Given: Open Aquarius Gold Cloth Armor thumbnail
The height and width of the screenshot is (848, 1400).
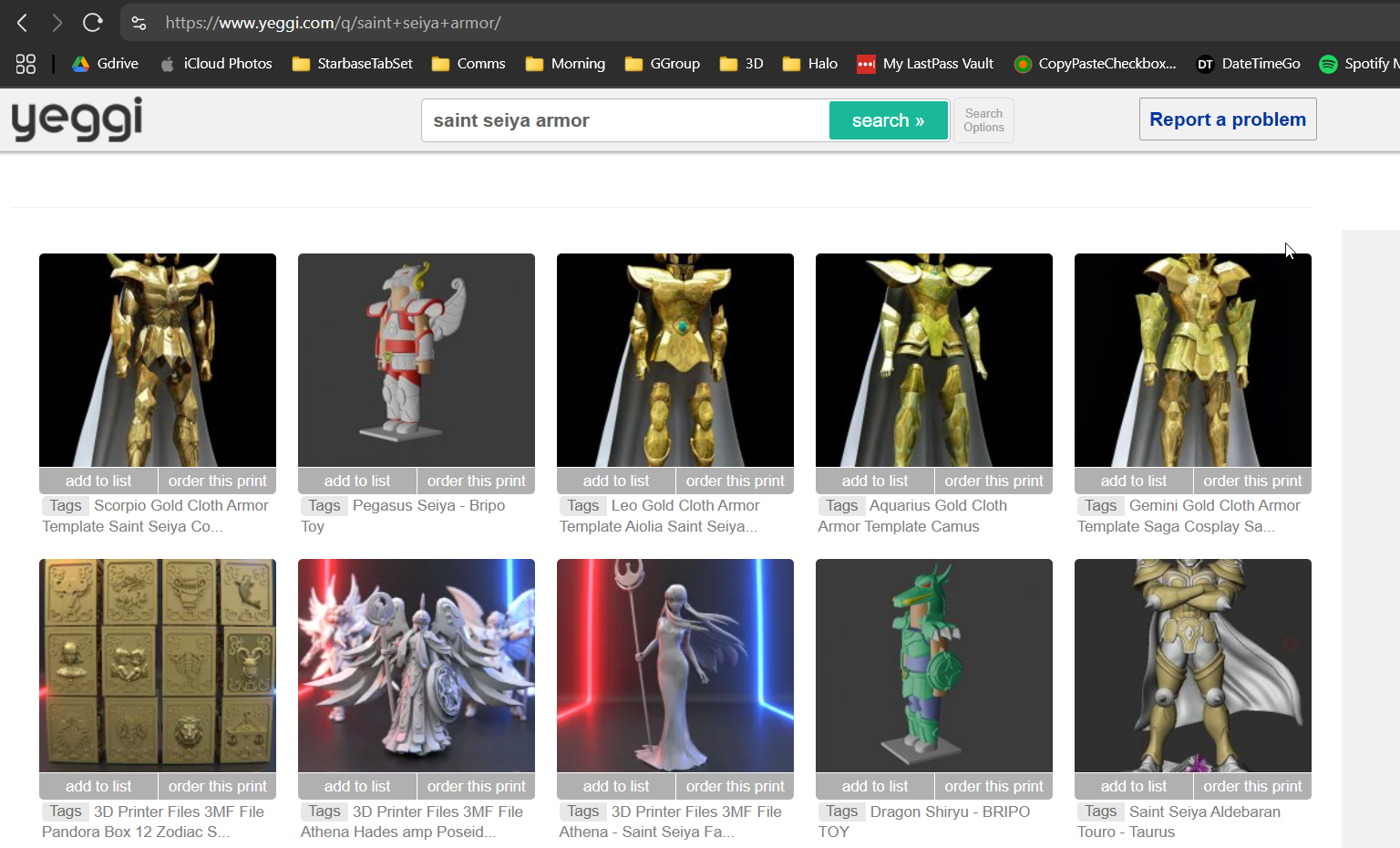Looking at the screenshot, I should click(934, 360).
